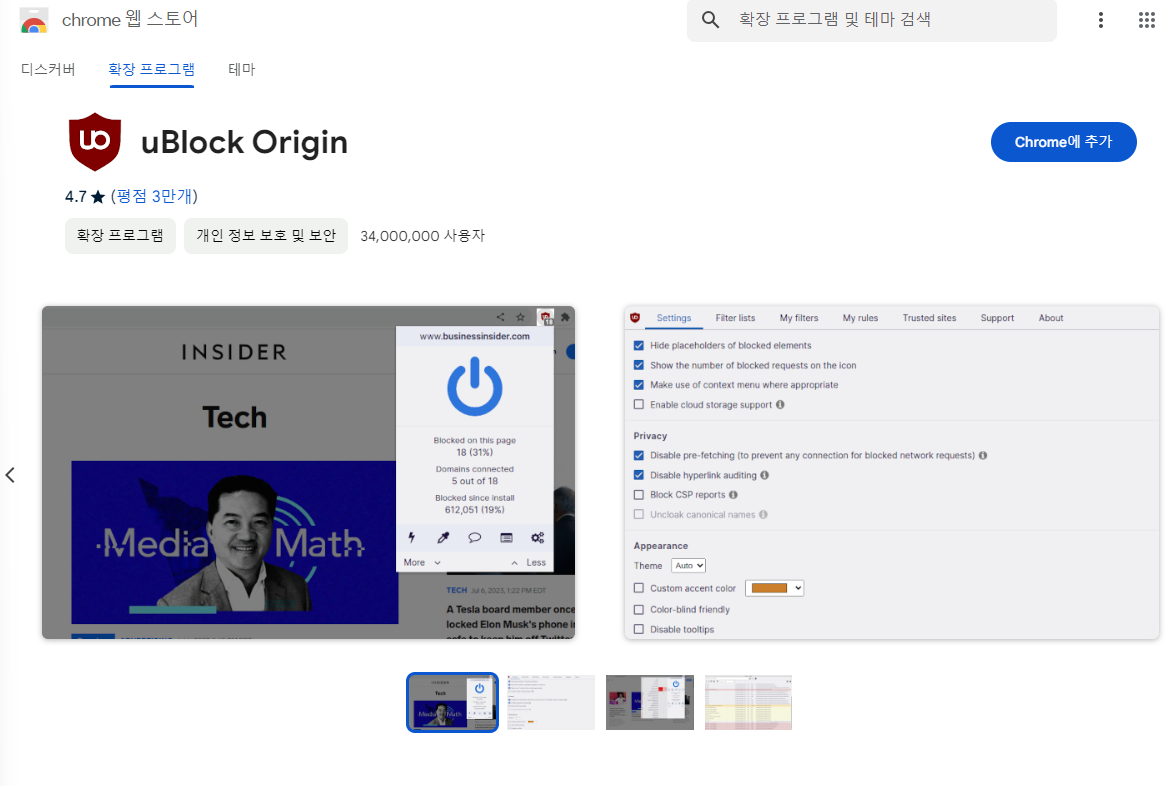Click the Chrome Web Store logo icon
The image size is (1173, 786).
point(34,20)
